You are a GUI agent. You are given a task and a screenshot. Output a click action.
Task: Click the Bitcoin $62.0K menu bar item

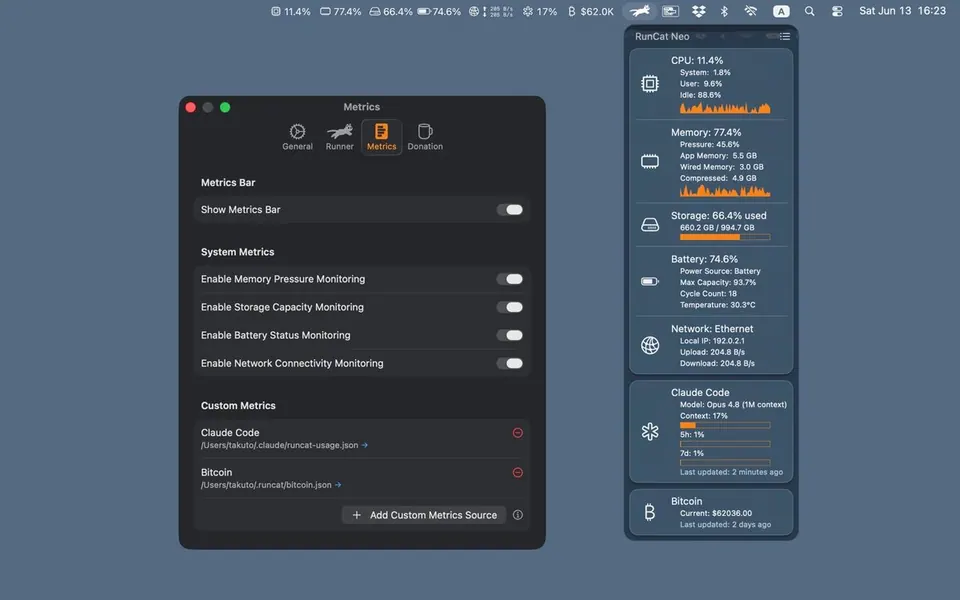(x=591, y=11)
